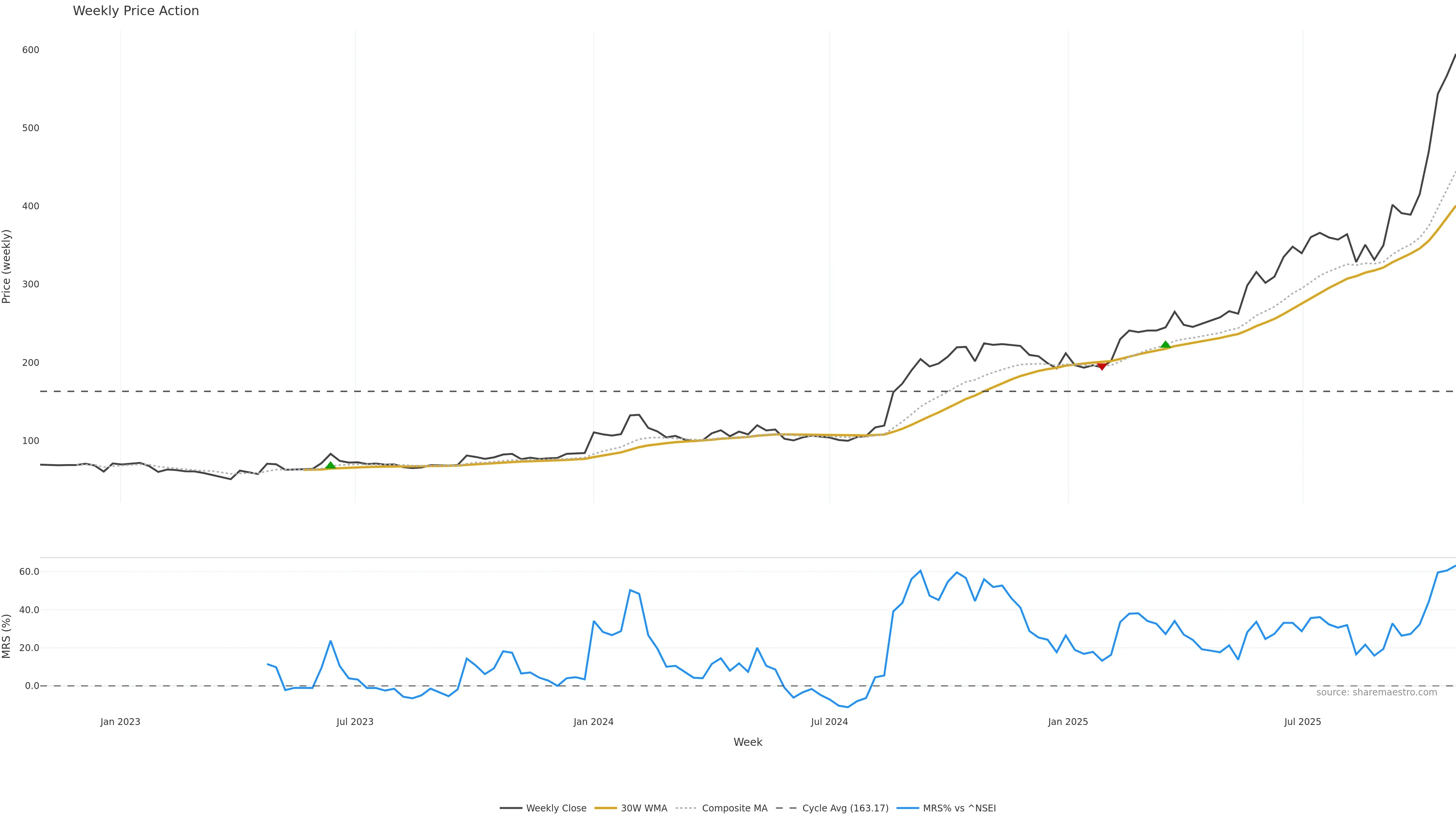Click the Week x-axis title

point(748,742)
